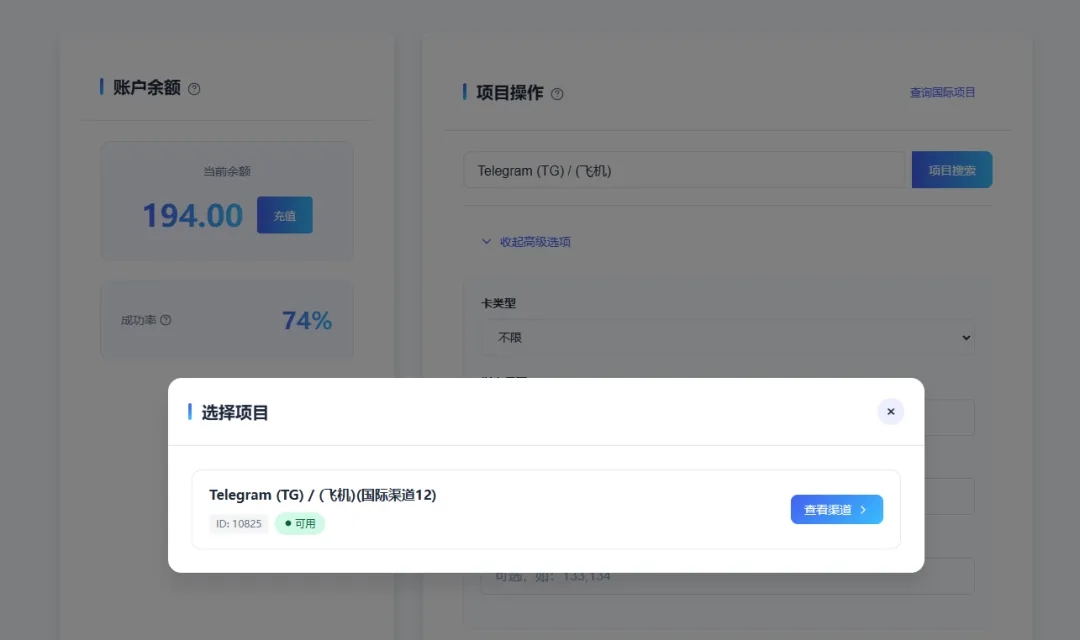Click the question mark icon next to 成功率

166,320
